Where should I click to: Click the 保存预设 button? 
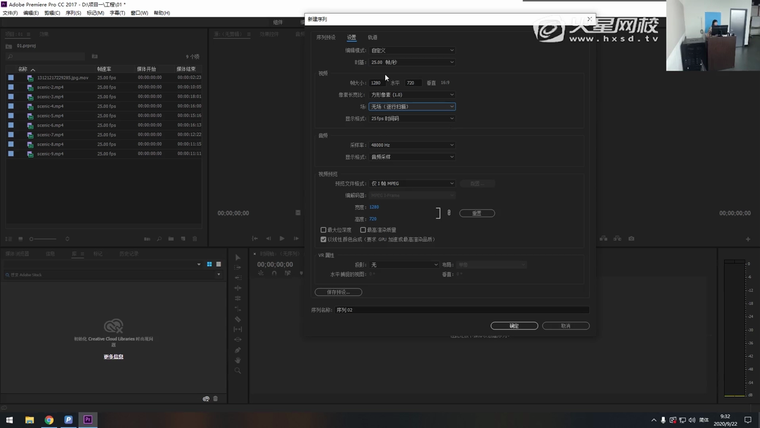point(338,292)
